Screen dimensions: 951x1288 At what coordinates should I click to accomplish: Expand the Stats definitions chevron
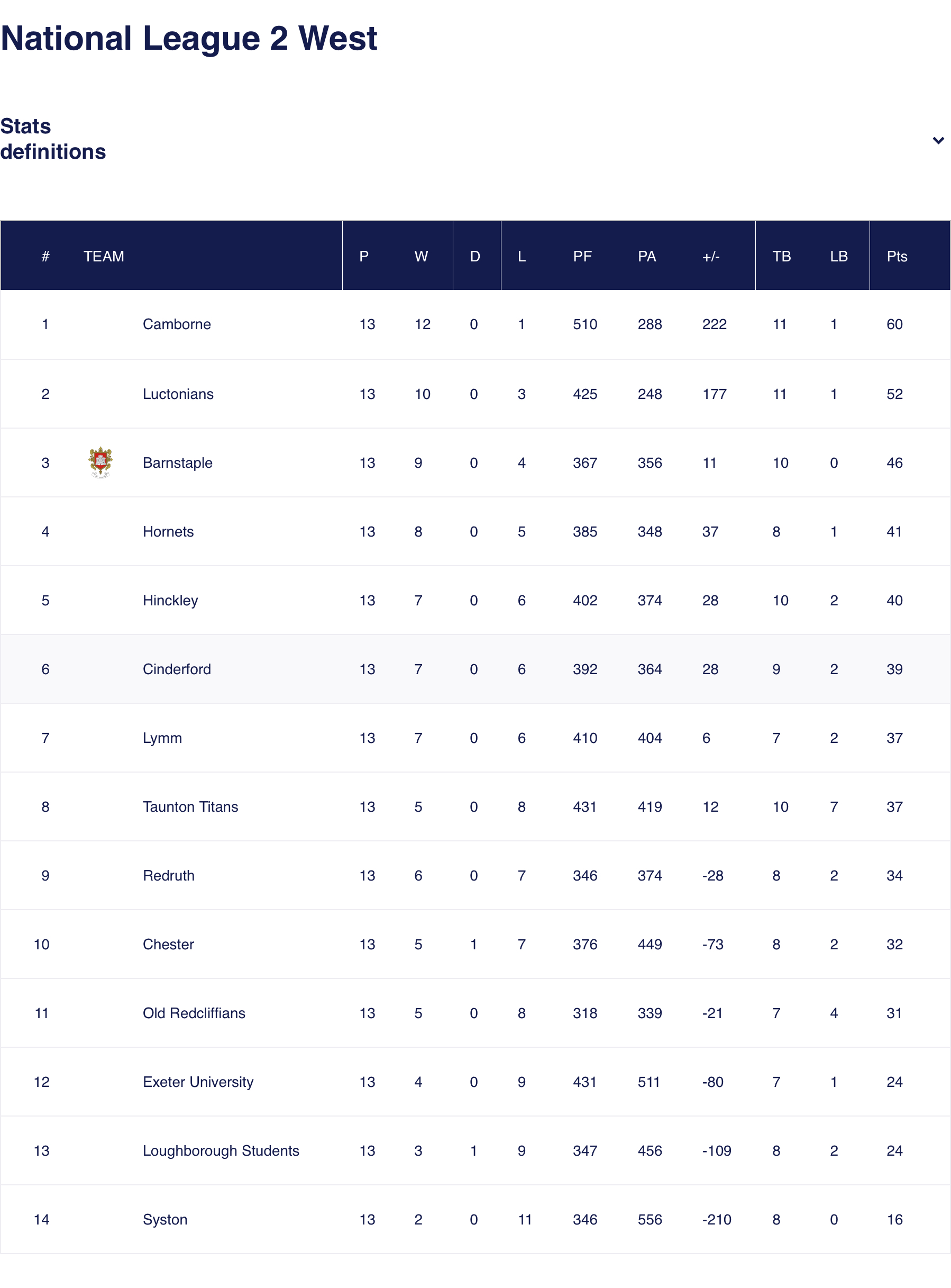pos(938,140)
